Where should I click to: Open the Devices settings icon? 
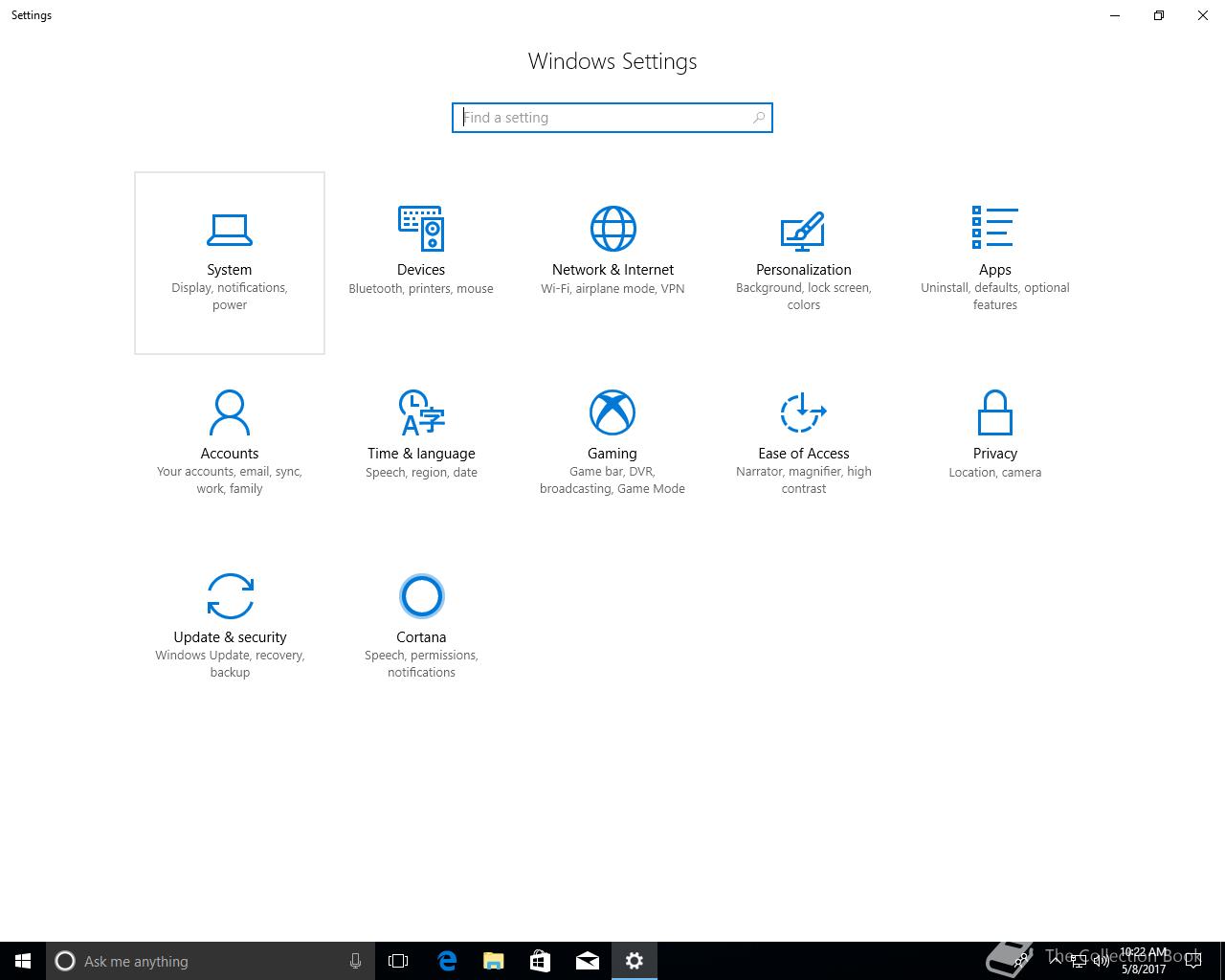(421, 228)
